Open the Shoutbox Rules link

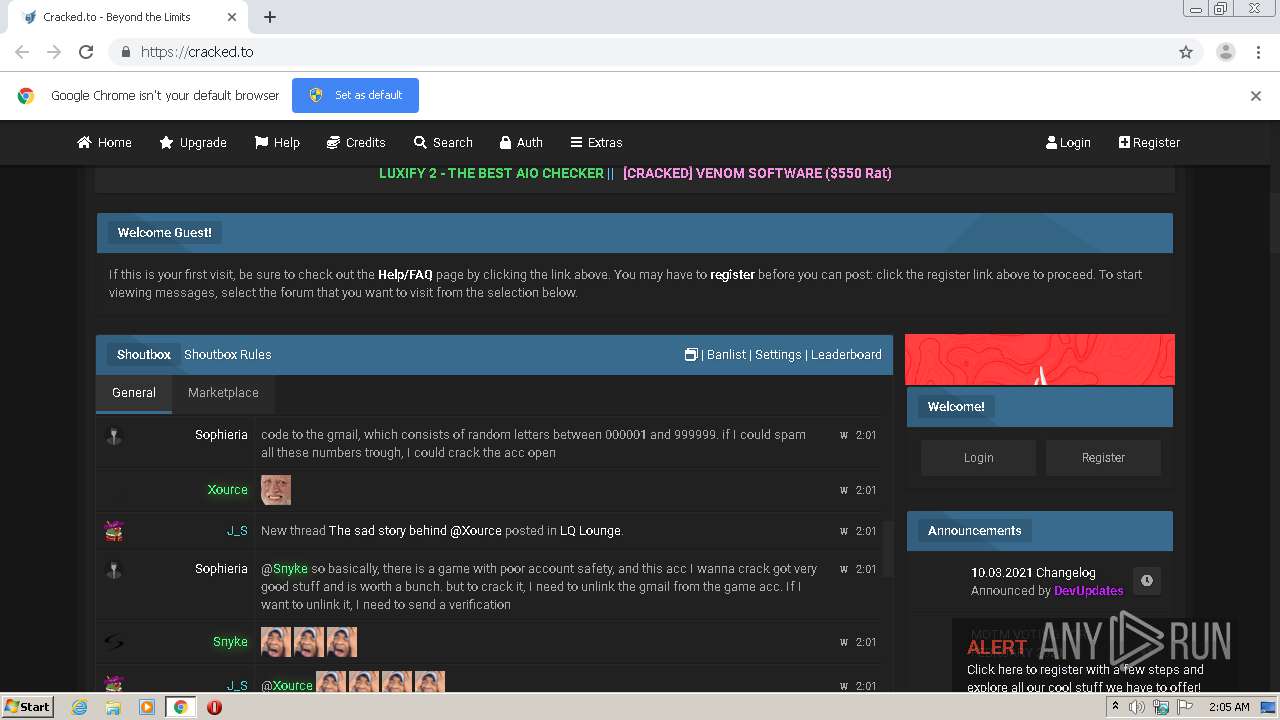227,354
